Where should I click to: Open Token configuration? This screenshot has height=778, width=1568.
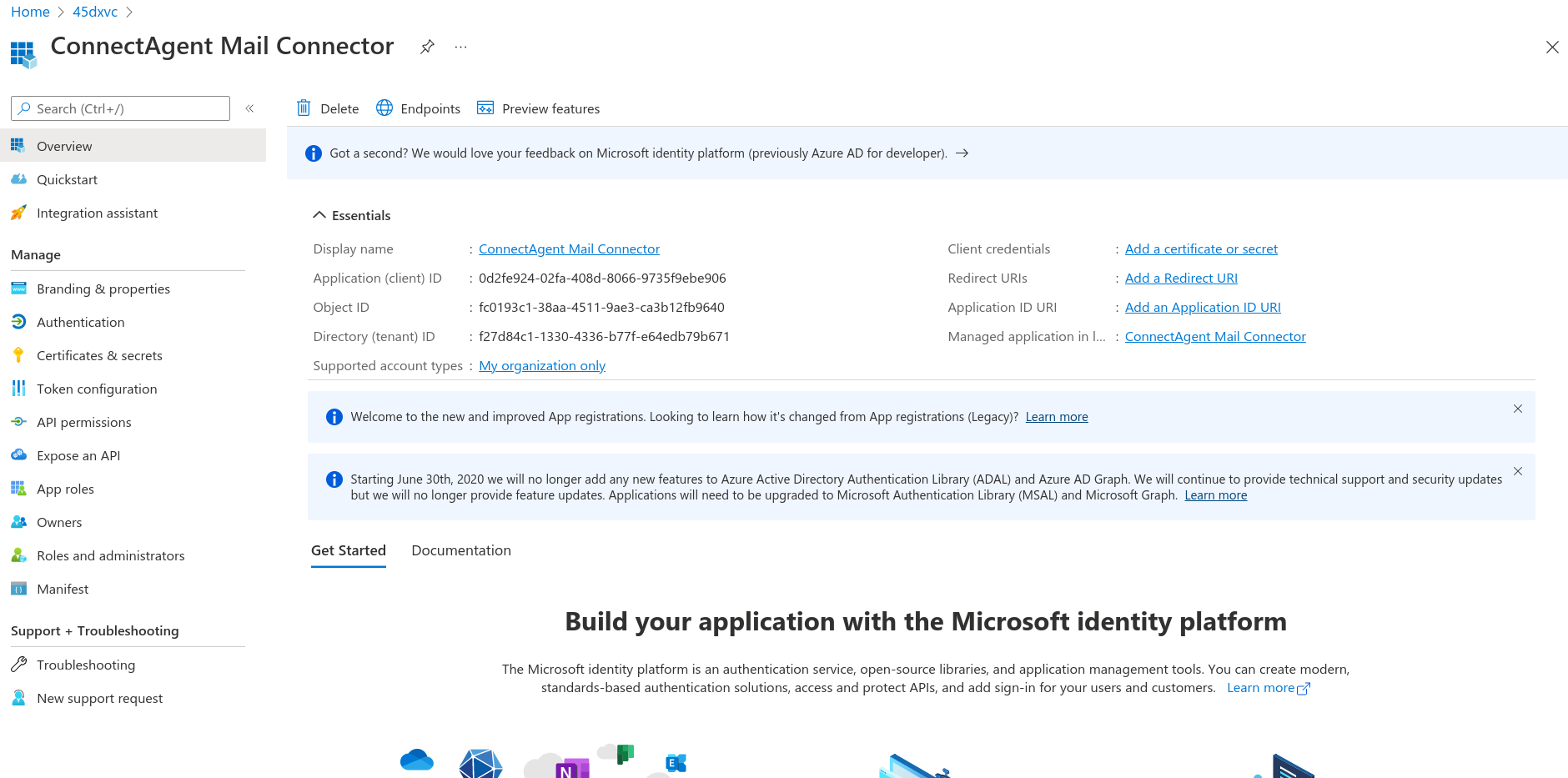pyautogui.click(x=97, y=389)
